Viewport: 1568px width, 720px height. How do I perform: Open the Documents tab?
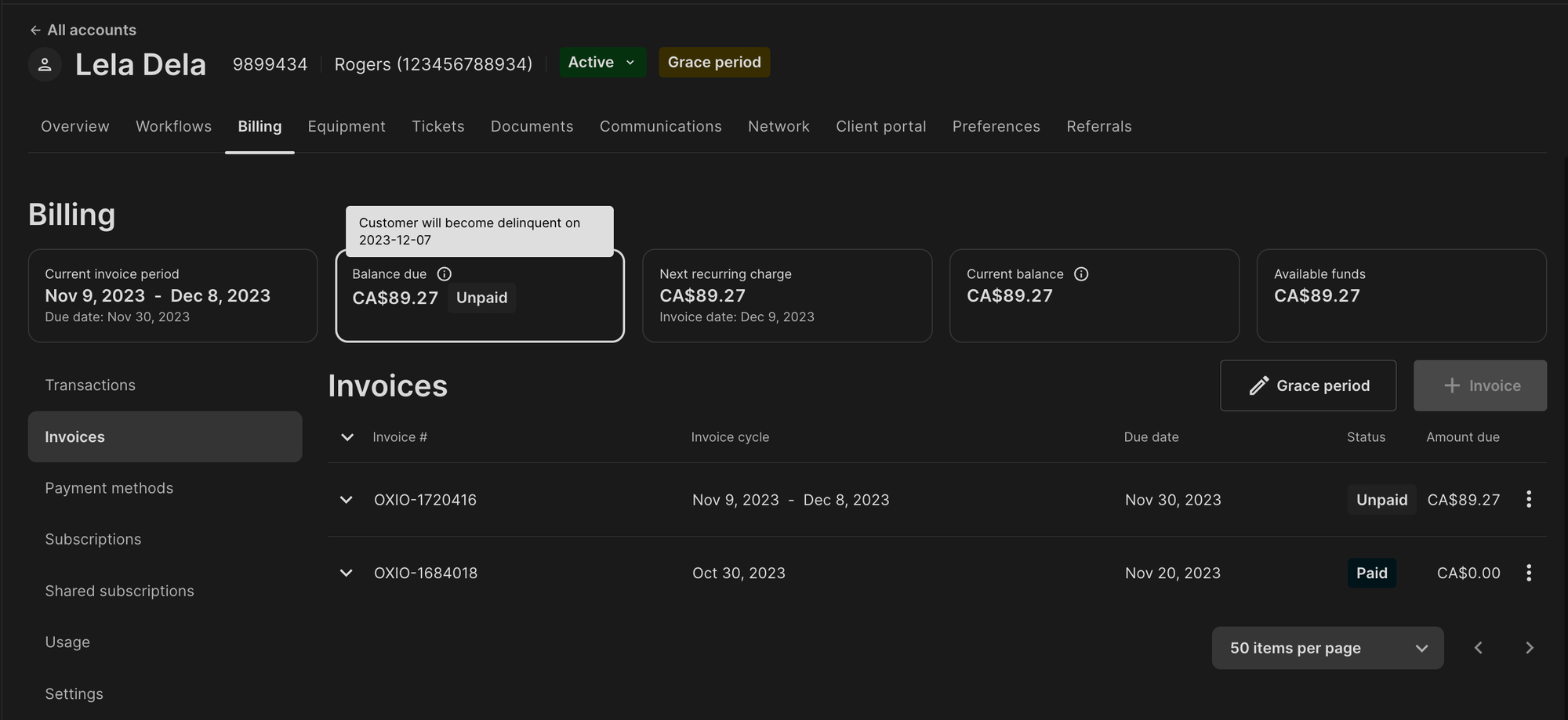(x=532, y=126)
